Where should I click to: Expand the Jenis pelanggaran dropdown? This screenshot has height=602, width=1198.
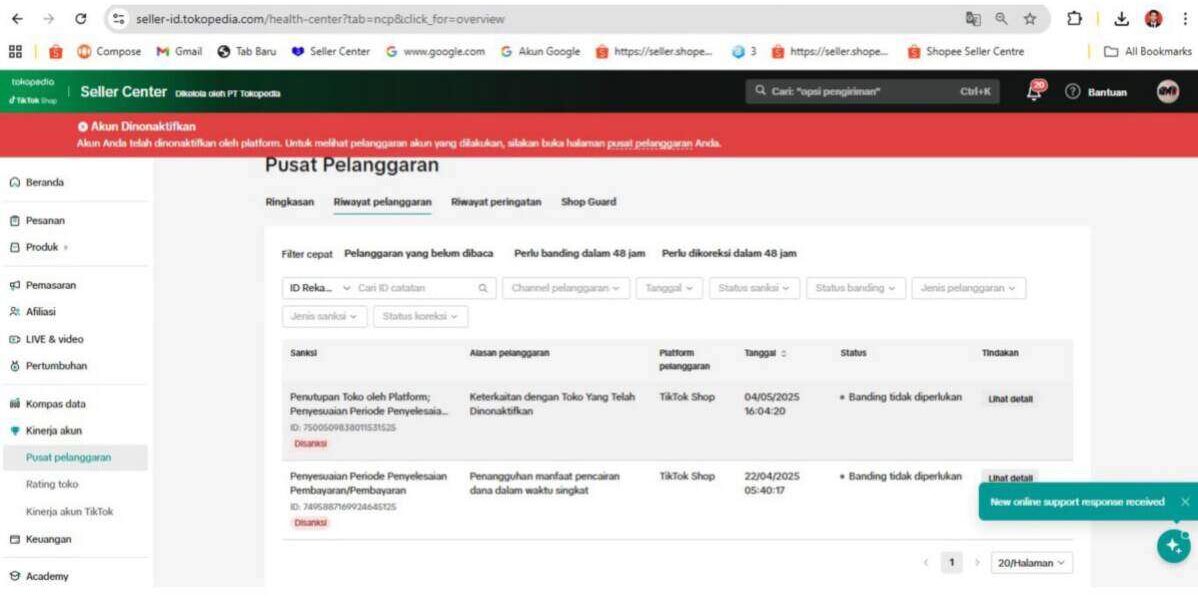coord(967,288)
